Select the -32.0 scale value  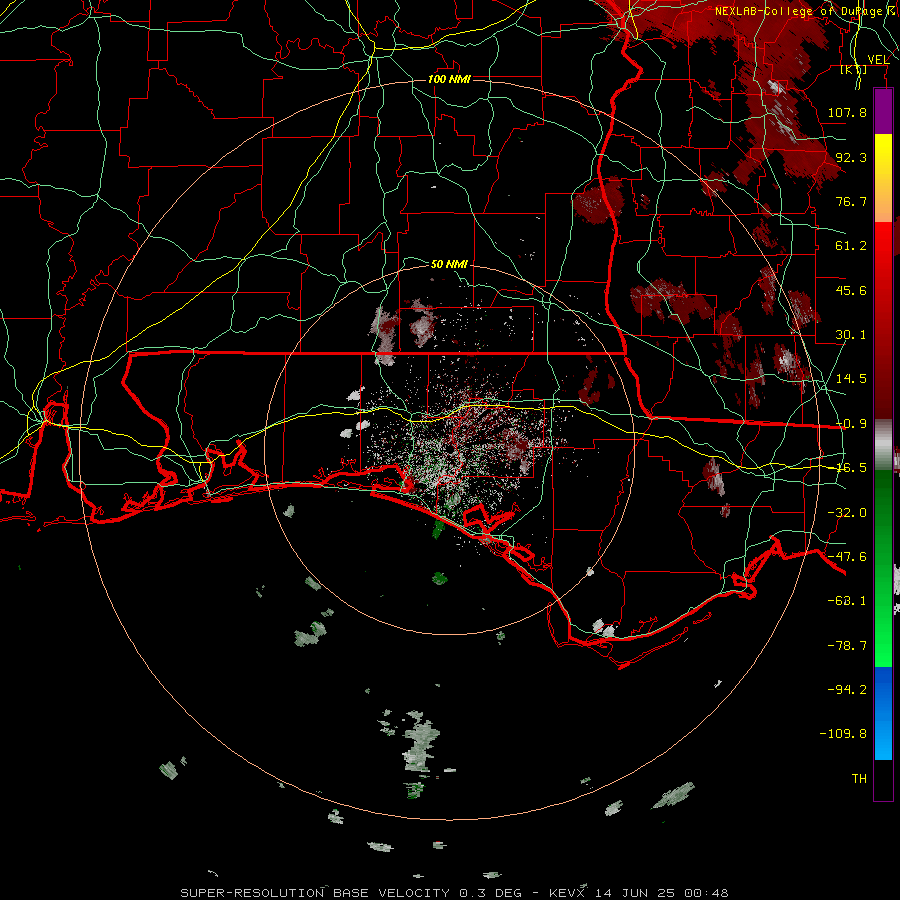[847, 513]
